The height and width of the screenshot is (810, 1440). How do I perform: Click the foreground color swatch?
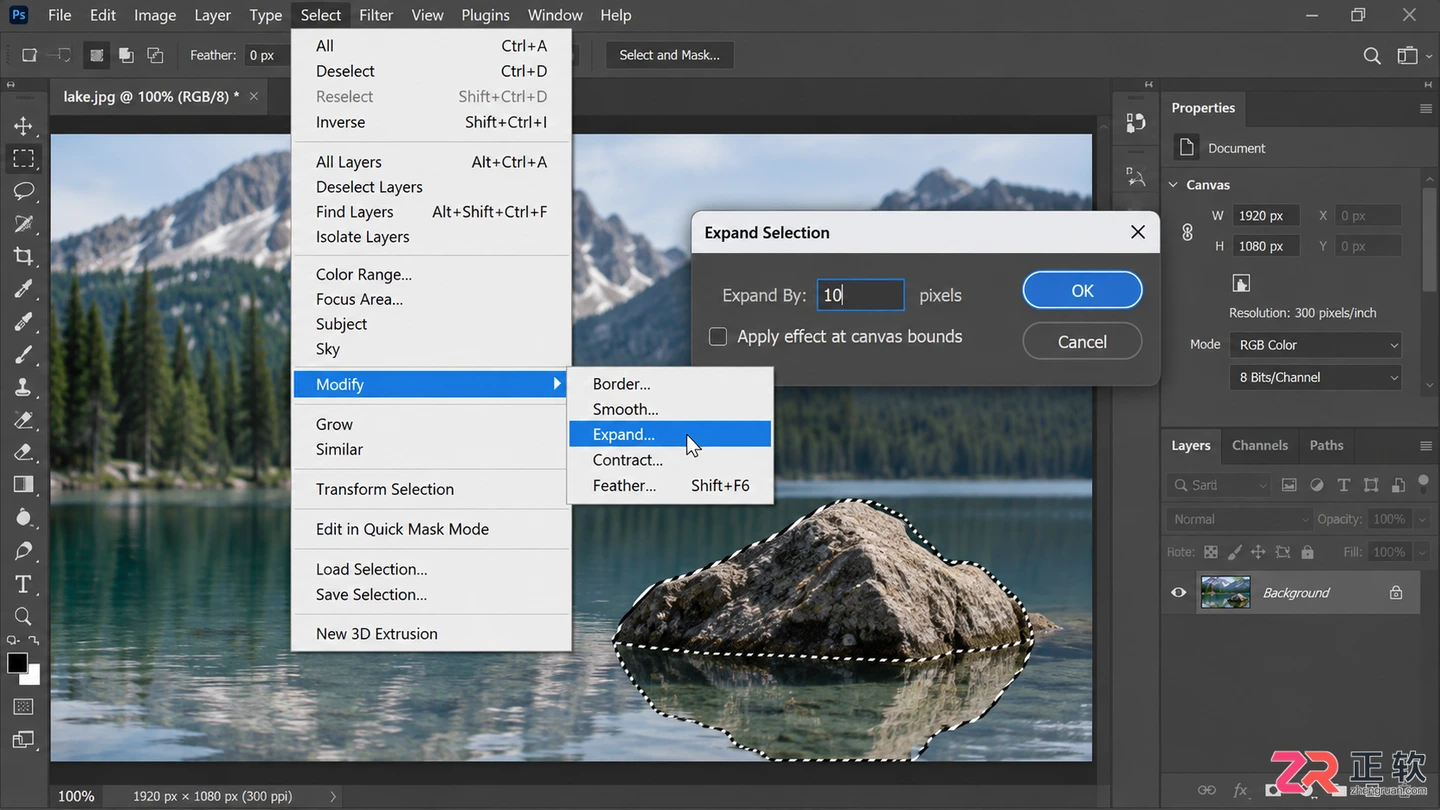pos(17,663)
